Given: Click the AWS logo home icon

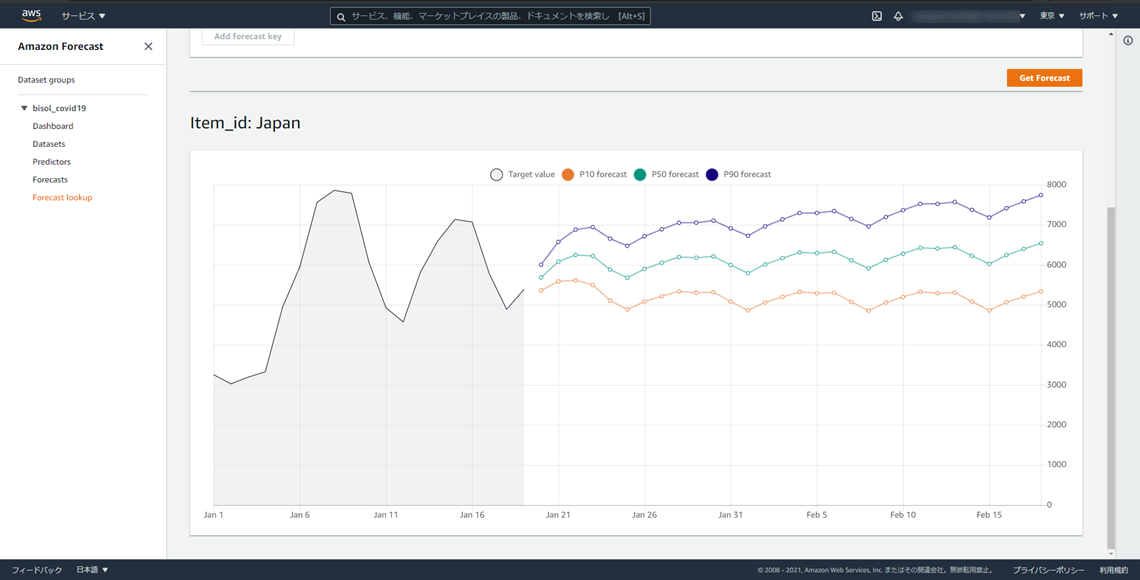Looking at the screenshot, I should [31, 15].
